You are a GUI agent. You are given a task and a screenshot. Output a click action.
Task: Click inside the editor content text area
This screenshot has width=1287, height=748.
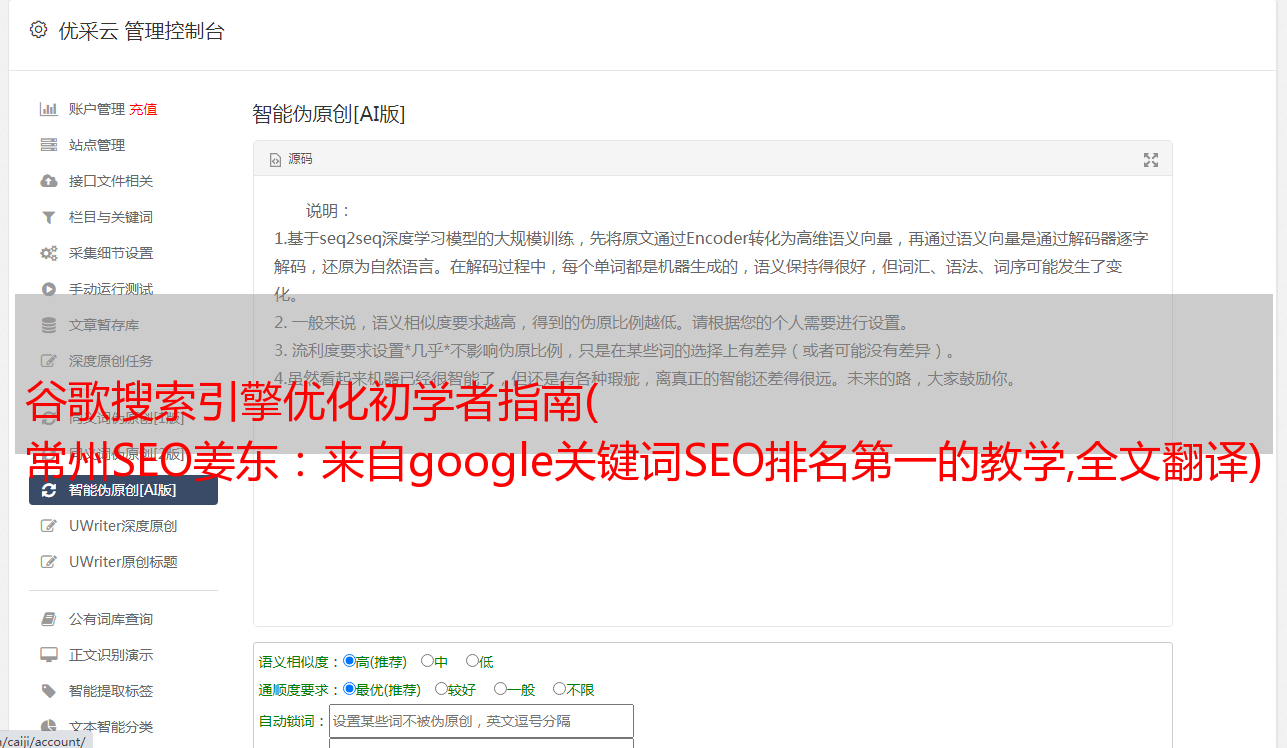pyautogui.click(x=712, y=402)
